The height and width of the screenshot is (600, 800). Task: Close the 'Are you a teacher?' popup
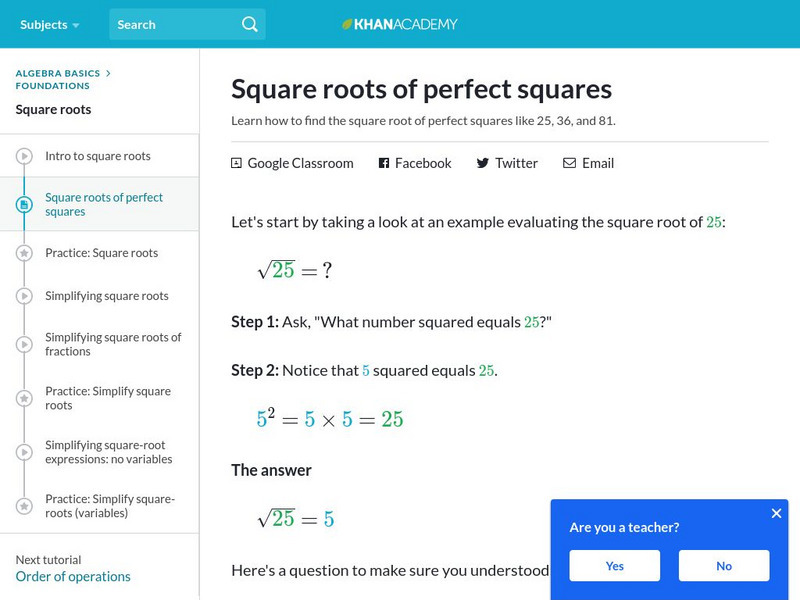point(776,513)
